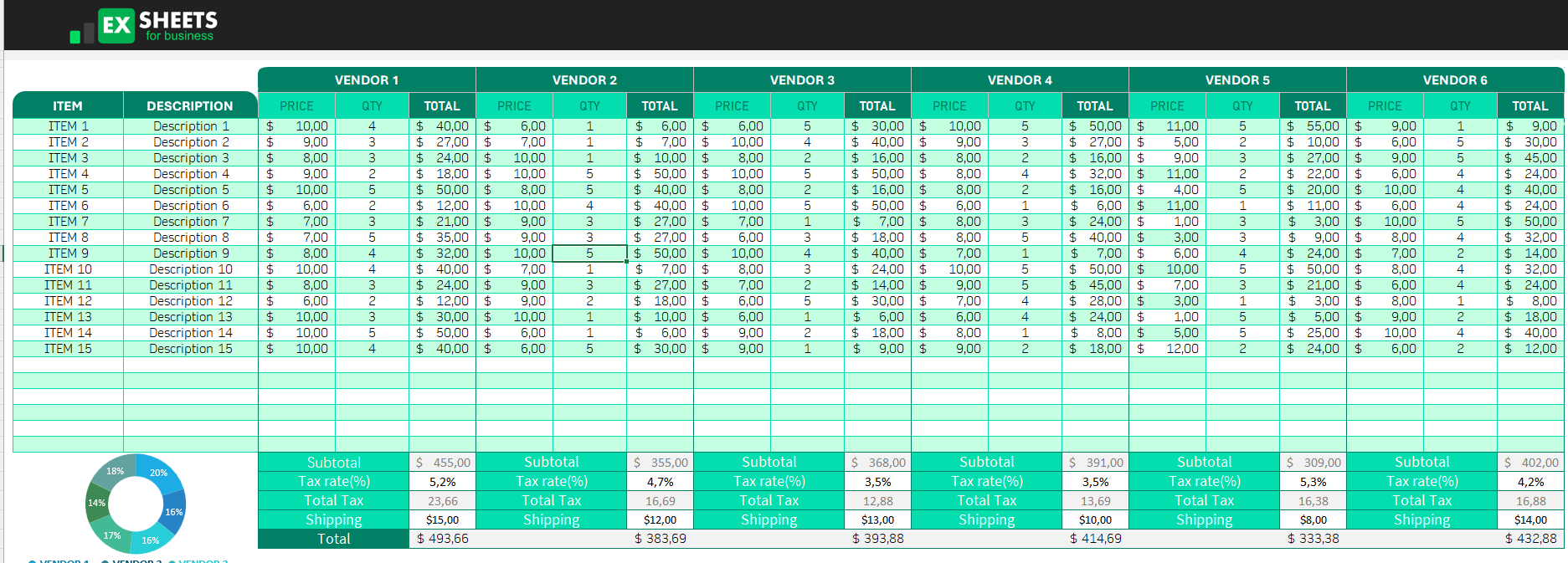Click the highlighted Vendor 2 QTY cell for ITEM 9
This screenshot has width=1568, height=563.
589,253
